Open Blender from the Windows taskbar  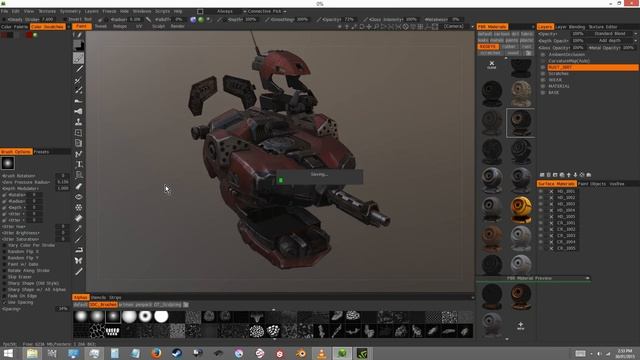301,353
